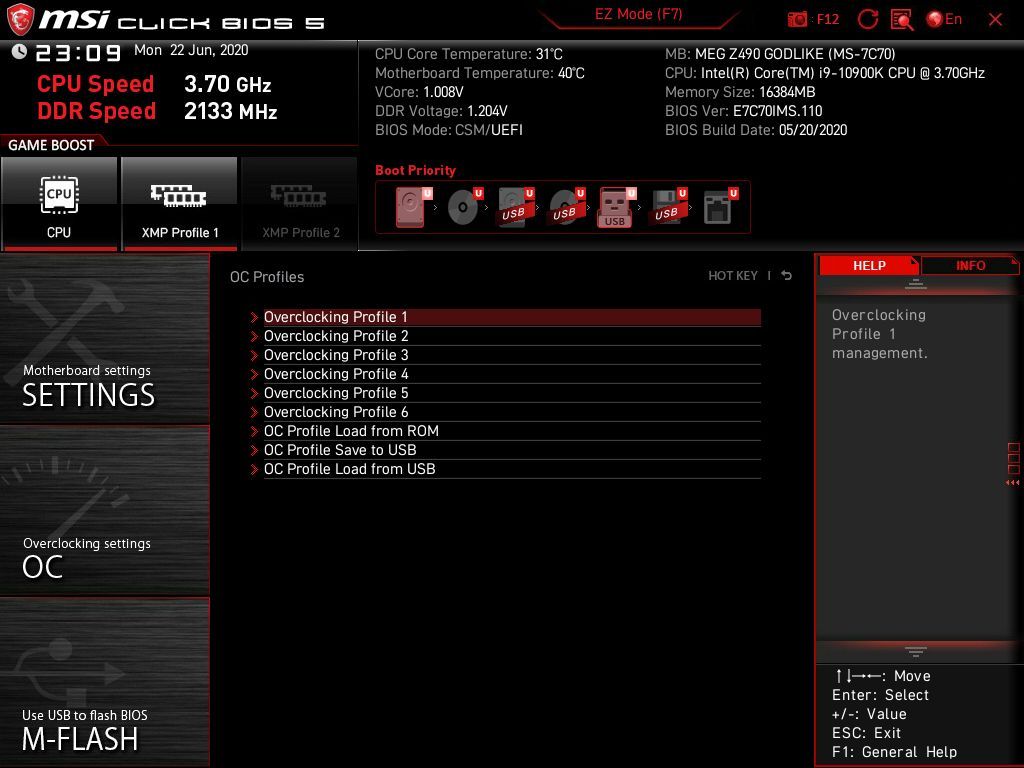
Task: Click the clock icon beside the time
Action: point(19,51)
